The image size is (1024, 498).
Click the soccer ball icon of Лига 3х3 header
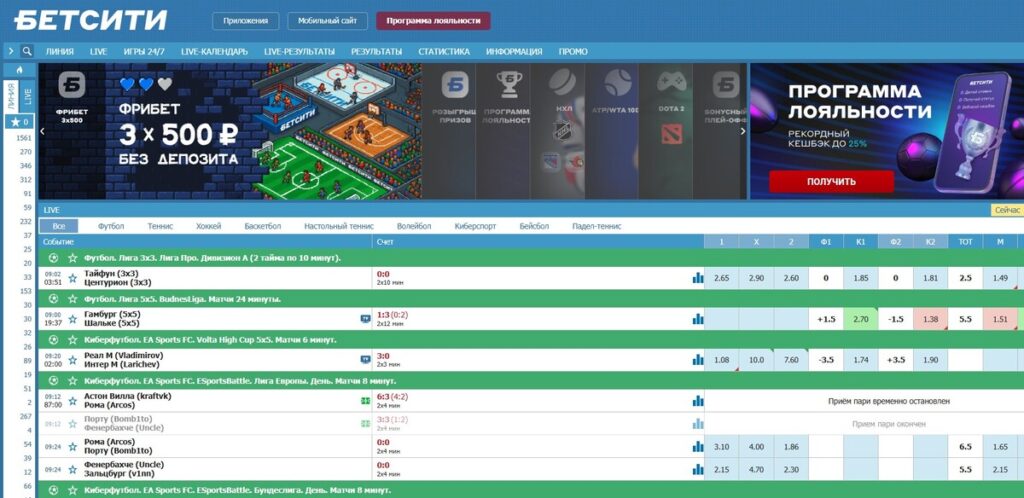click(x=54, y=258)
